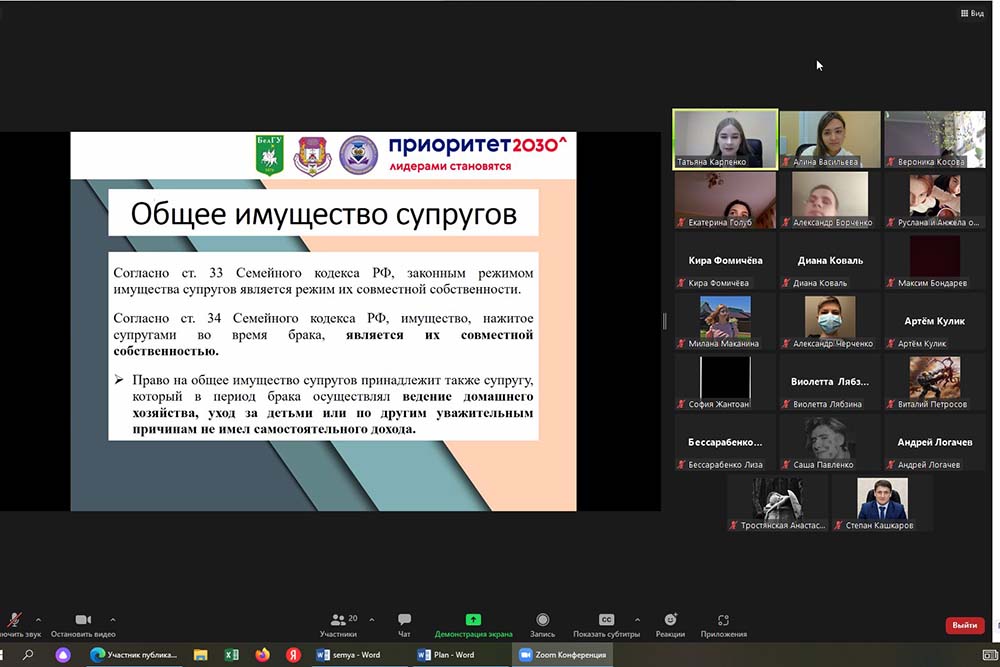Open the Вид view menu
Viewport: 1000px width, 667px height.
[971, 13]
